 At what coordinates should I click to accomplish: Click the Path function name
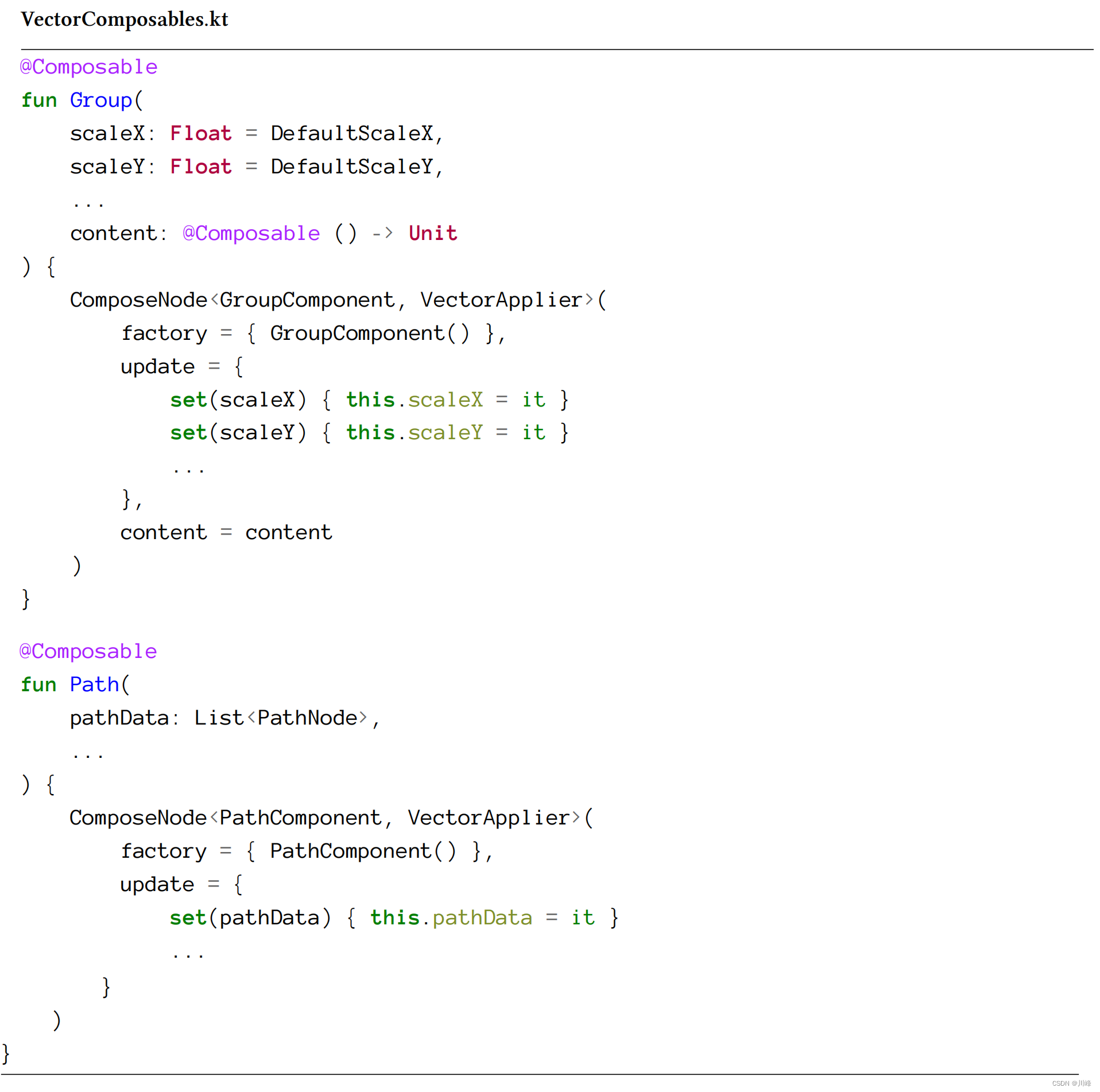tap(95, 685)
